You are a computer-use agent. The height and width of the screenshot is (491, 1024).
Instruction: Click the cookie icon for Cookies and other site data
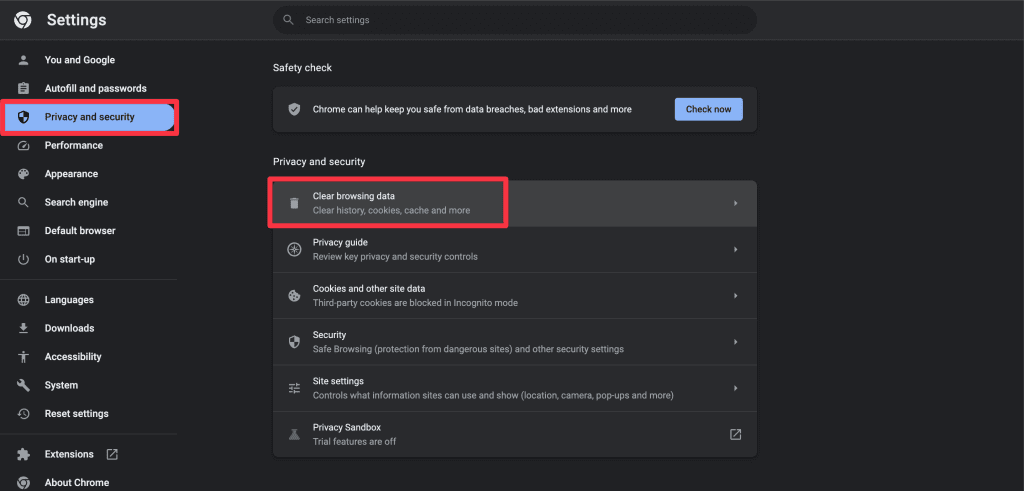click(x=295, y=296)
